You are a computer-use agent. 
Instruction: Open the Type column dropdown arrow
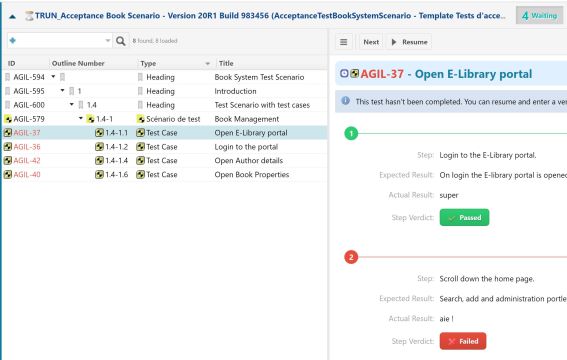[208, 64]
